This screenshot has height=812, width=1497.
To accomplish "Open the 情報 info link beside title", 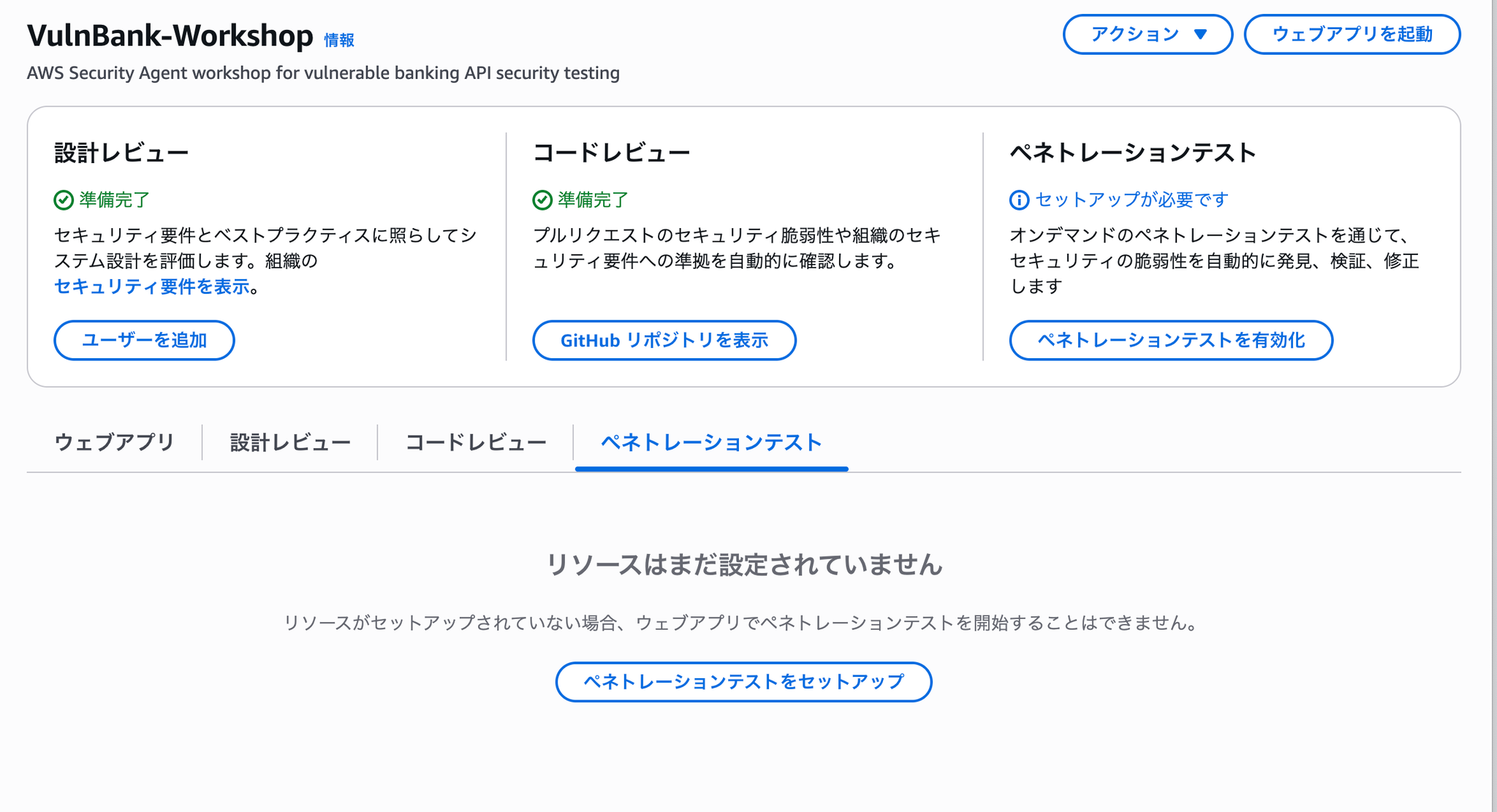I will [x=339, y=40].
